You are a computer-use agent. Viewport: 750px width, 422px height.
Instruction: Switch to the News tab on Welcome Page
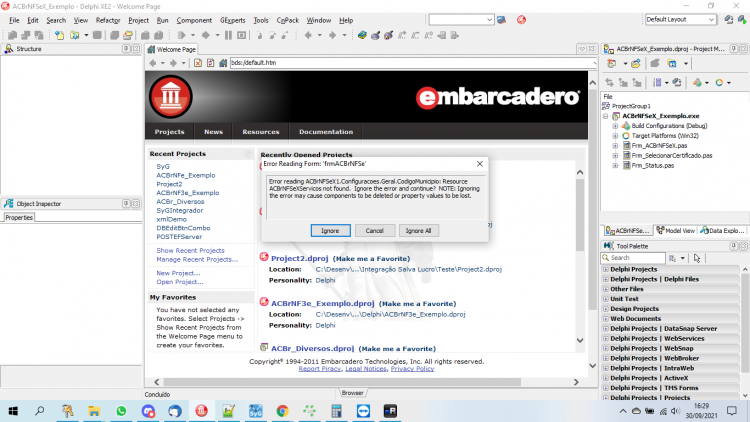coord(213,132)
